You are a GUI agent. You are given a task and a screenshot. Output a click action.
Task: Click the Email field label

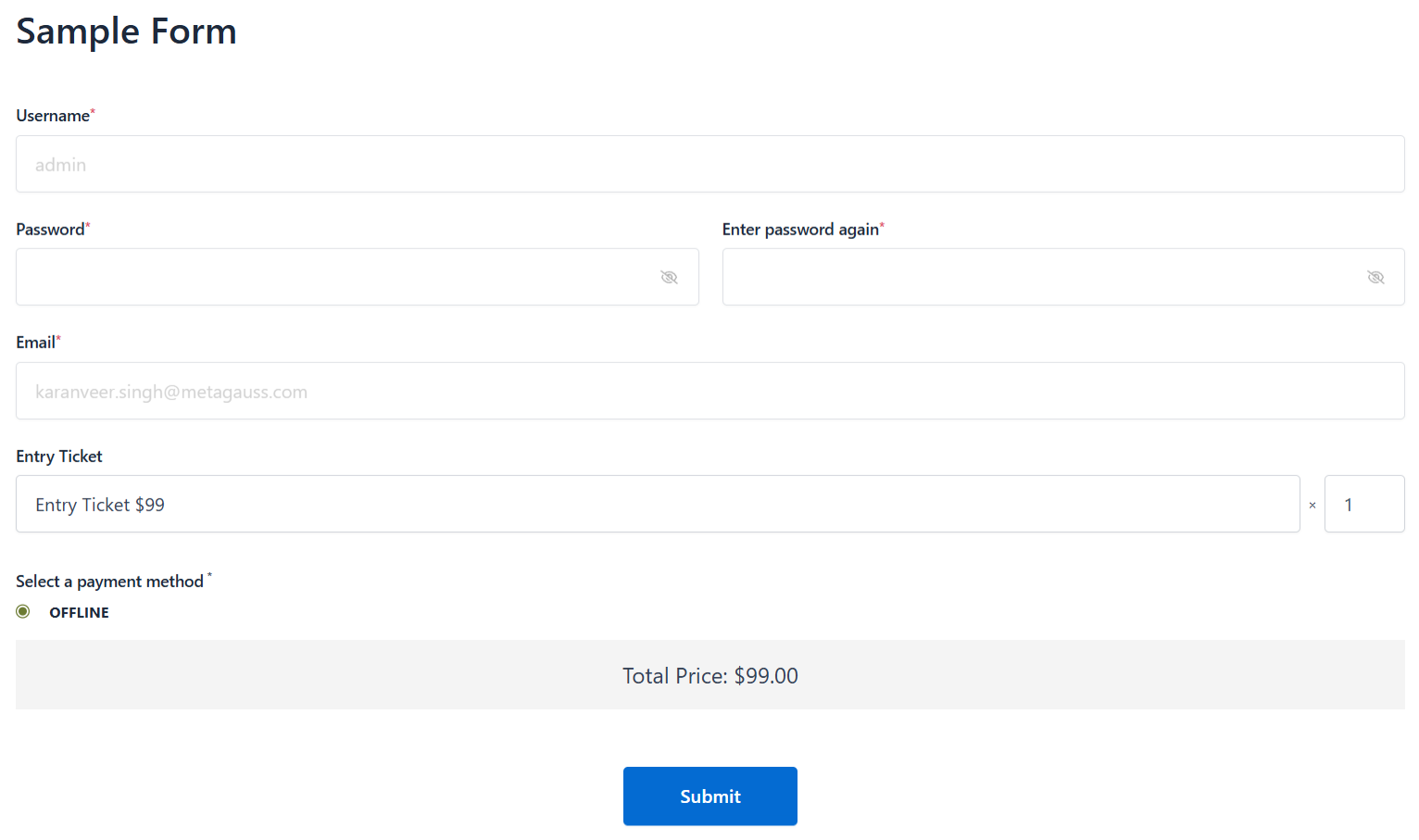35,343
